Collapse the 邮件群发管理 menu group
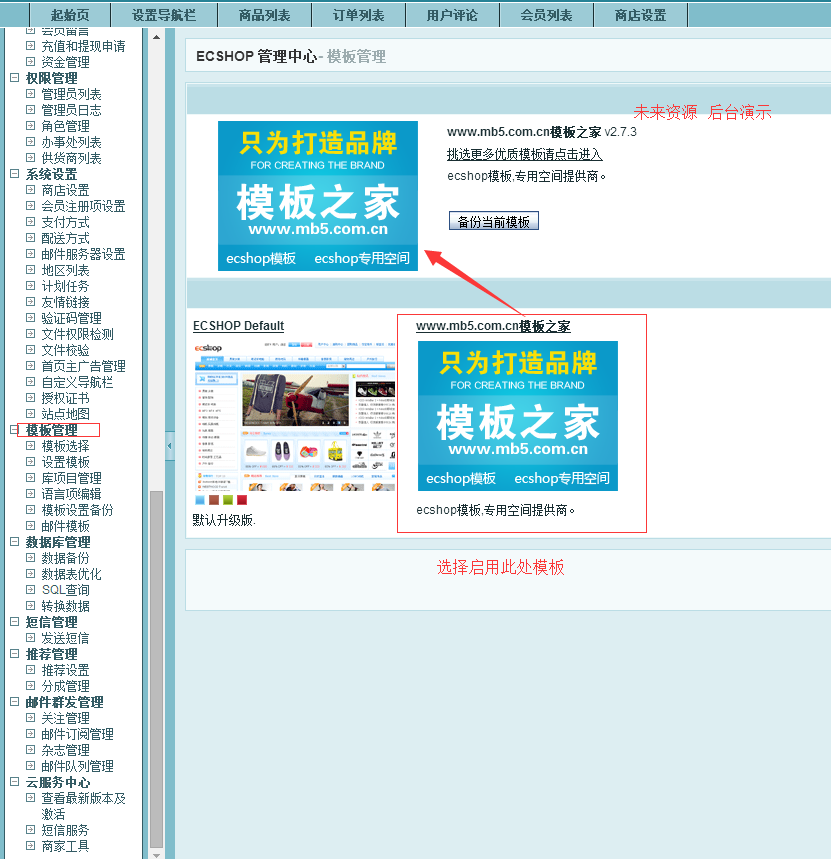 coord(15,702)
